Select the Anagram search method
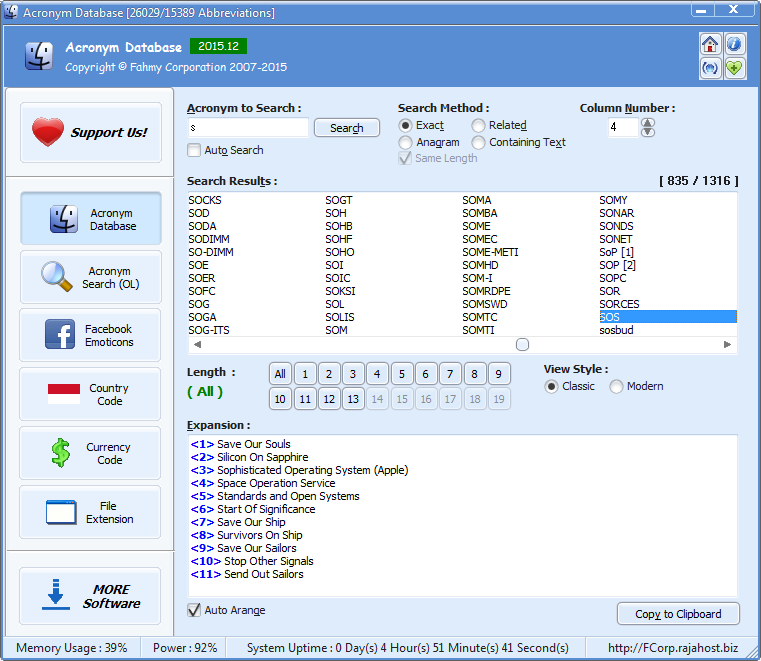 (405, 143)
